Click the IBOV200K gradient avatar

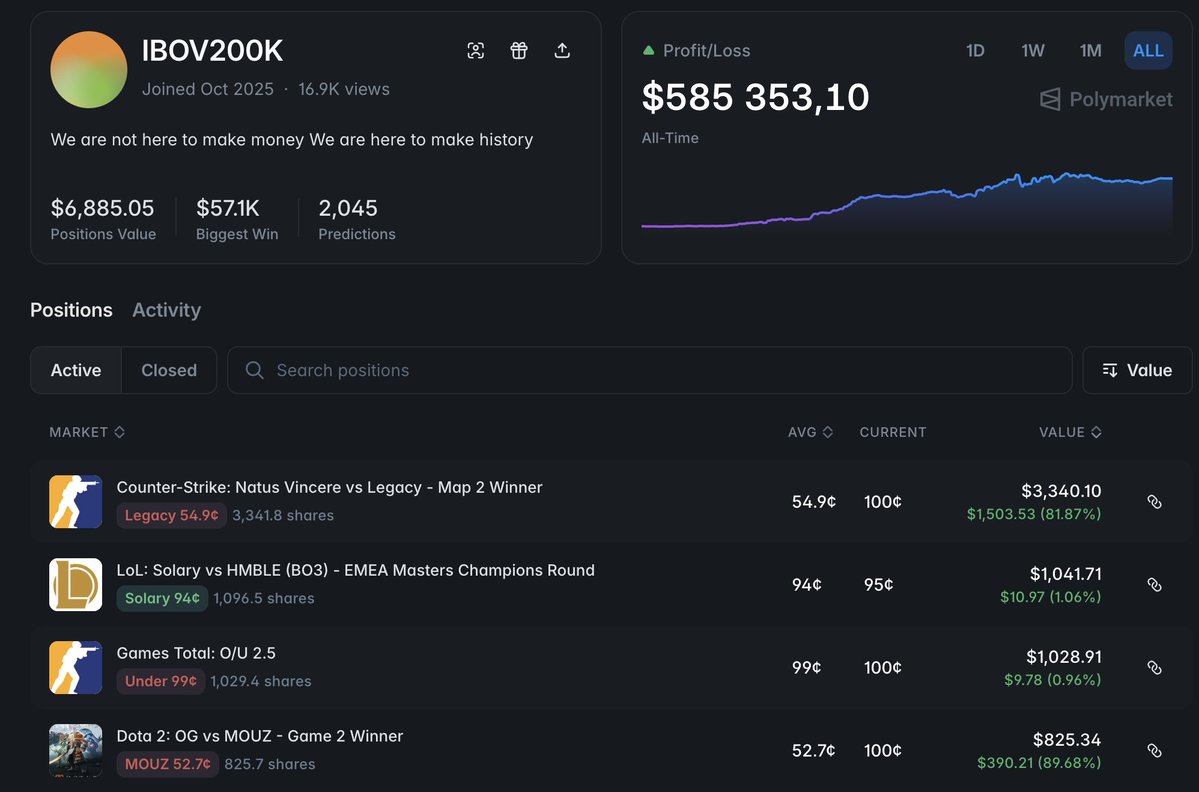[x=89, y=70]
